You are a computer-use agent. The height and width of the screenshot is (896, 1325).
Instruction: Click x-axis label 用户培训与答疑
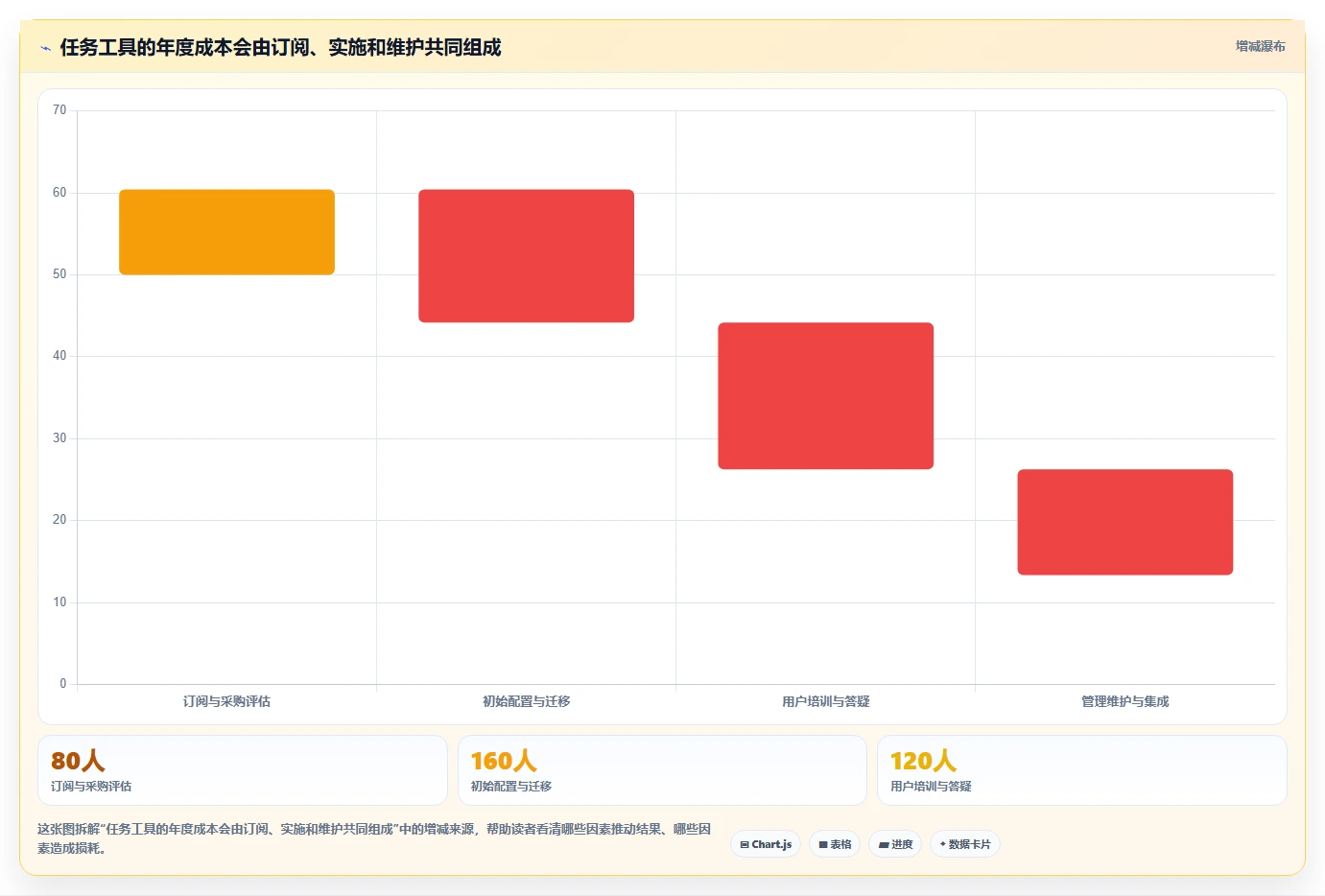(825, 701)
